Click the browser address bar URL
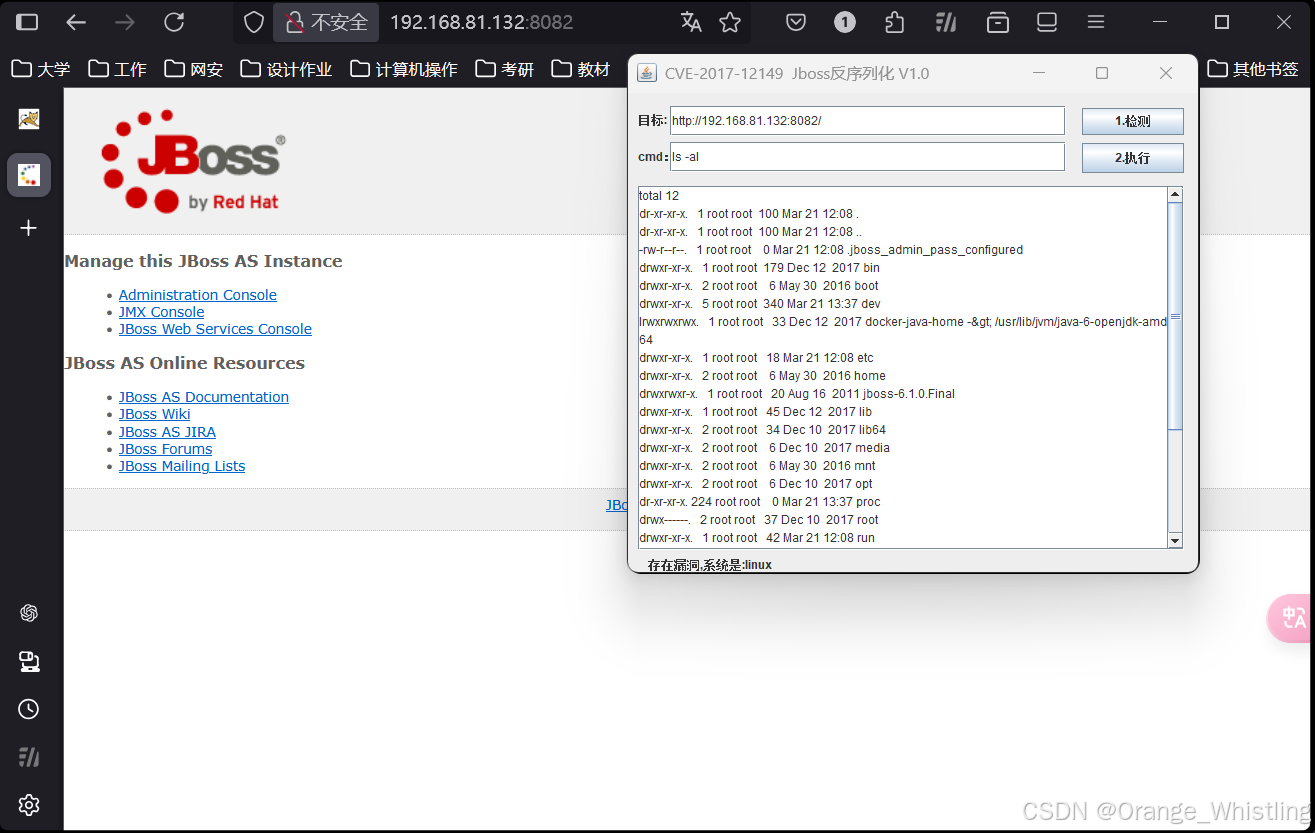The height and width of the screenshot is (833, 1315). [481, 22]
